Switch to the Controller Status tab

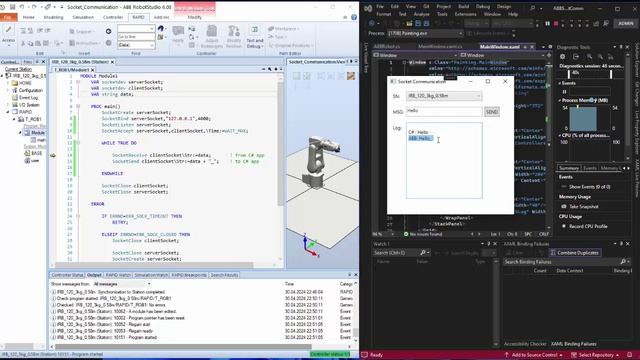(67, 275)
